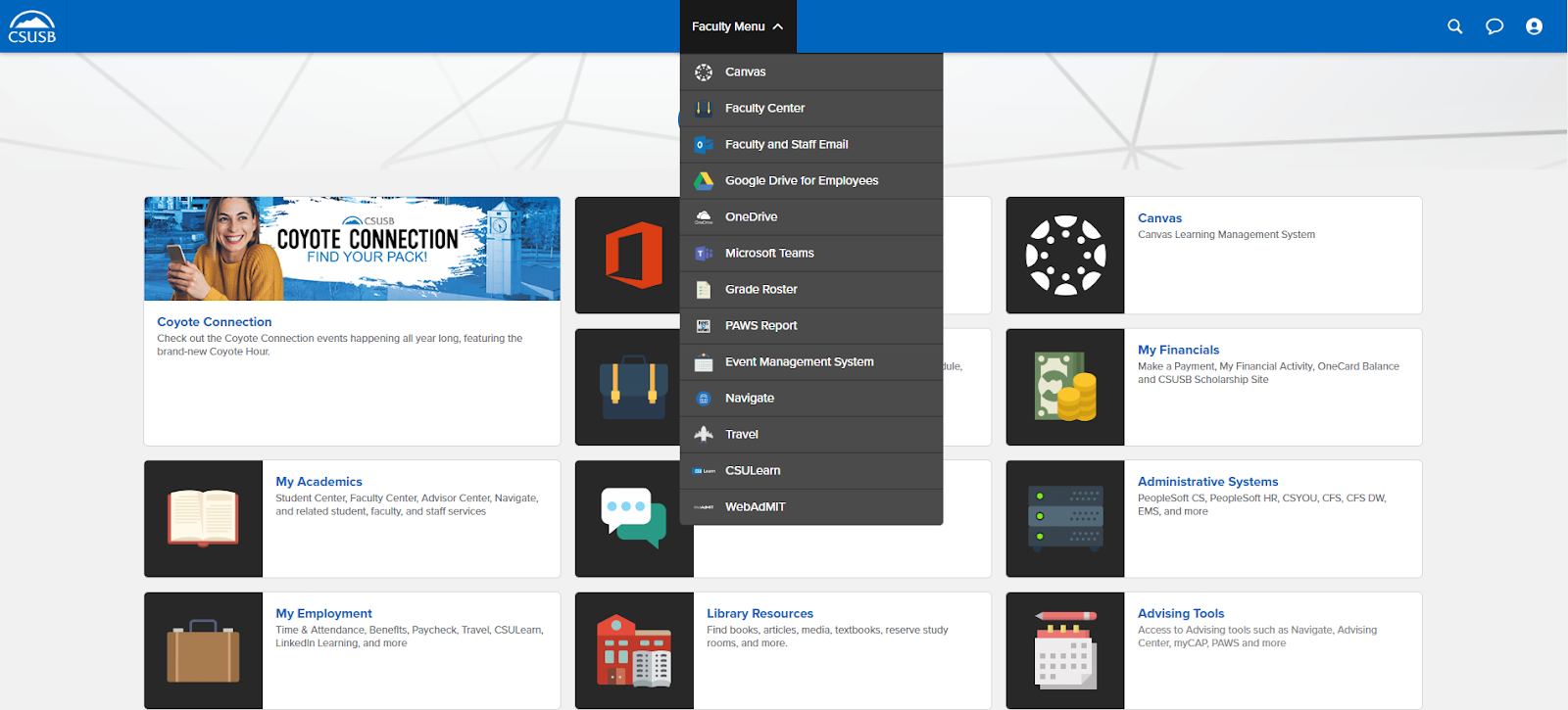Click the PAWS Report icon

[704, 326]
